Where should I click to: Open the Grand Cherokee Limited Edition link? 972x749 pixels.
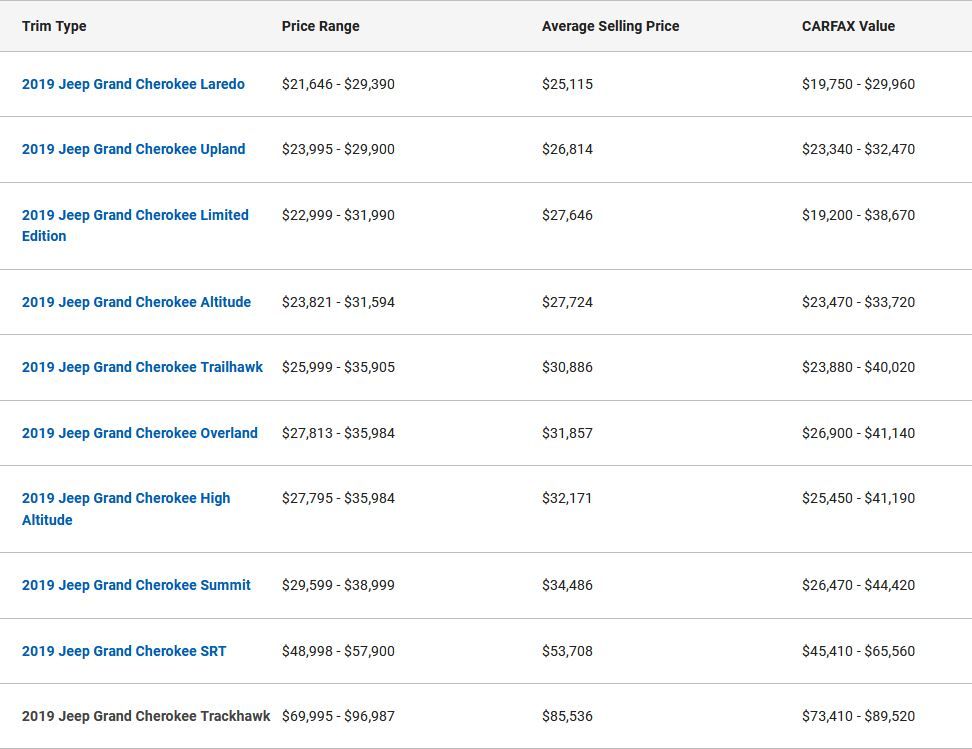click(135, 225)
